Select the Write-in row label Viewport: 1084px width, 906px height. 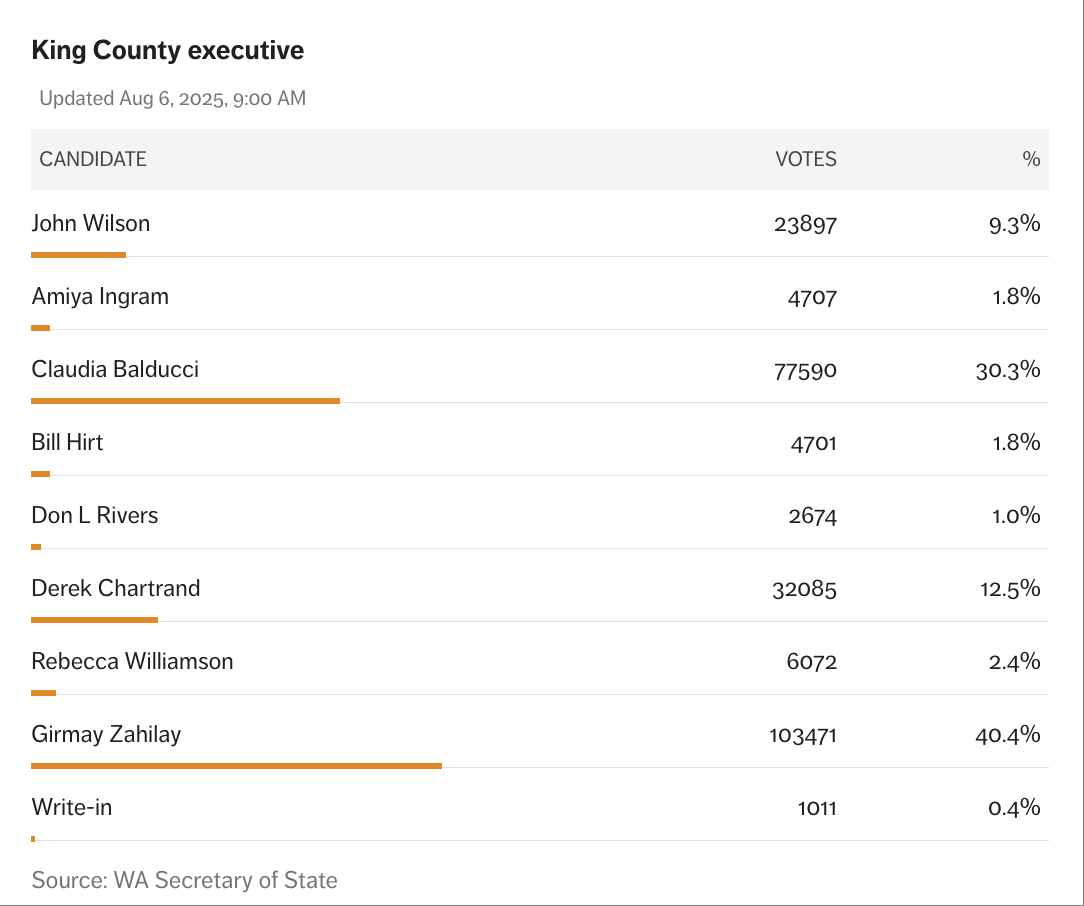point(72,807)
